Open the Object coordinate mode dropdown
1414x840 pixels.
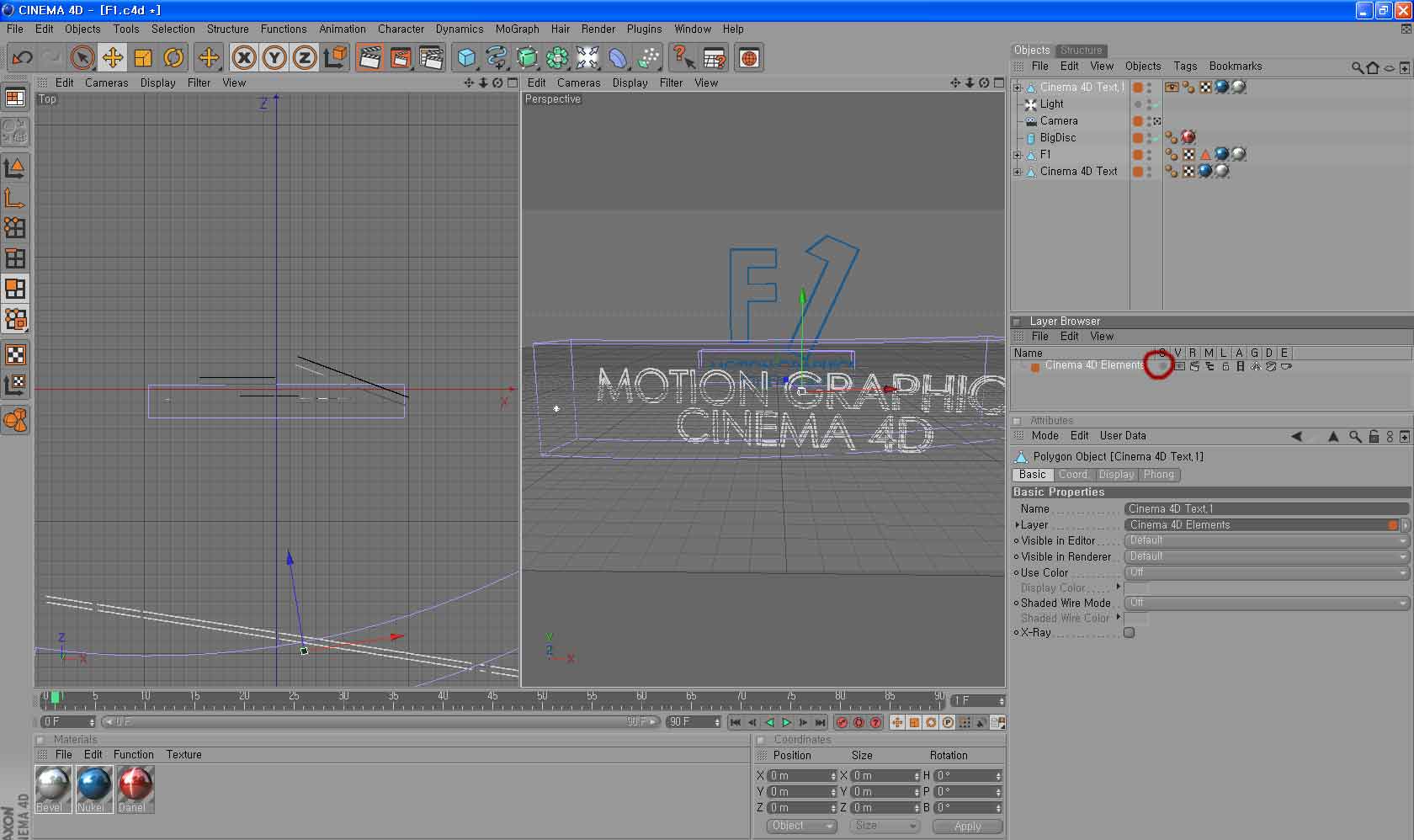tap(801, 827)
